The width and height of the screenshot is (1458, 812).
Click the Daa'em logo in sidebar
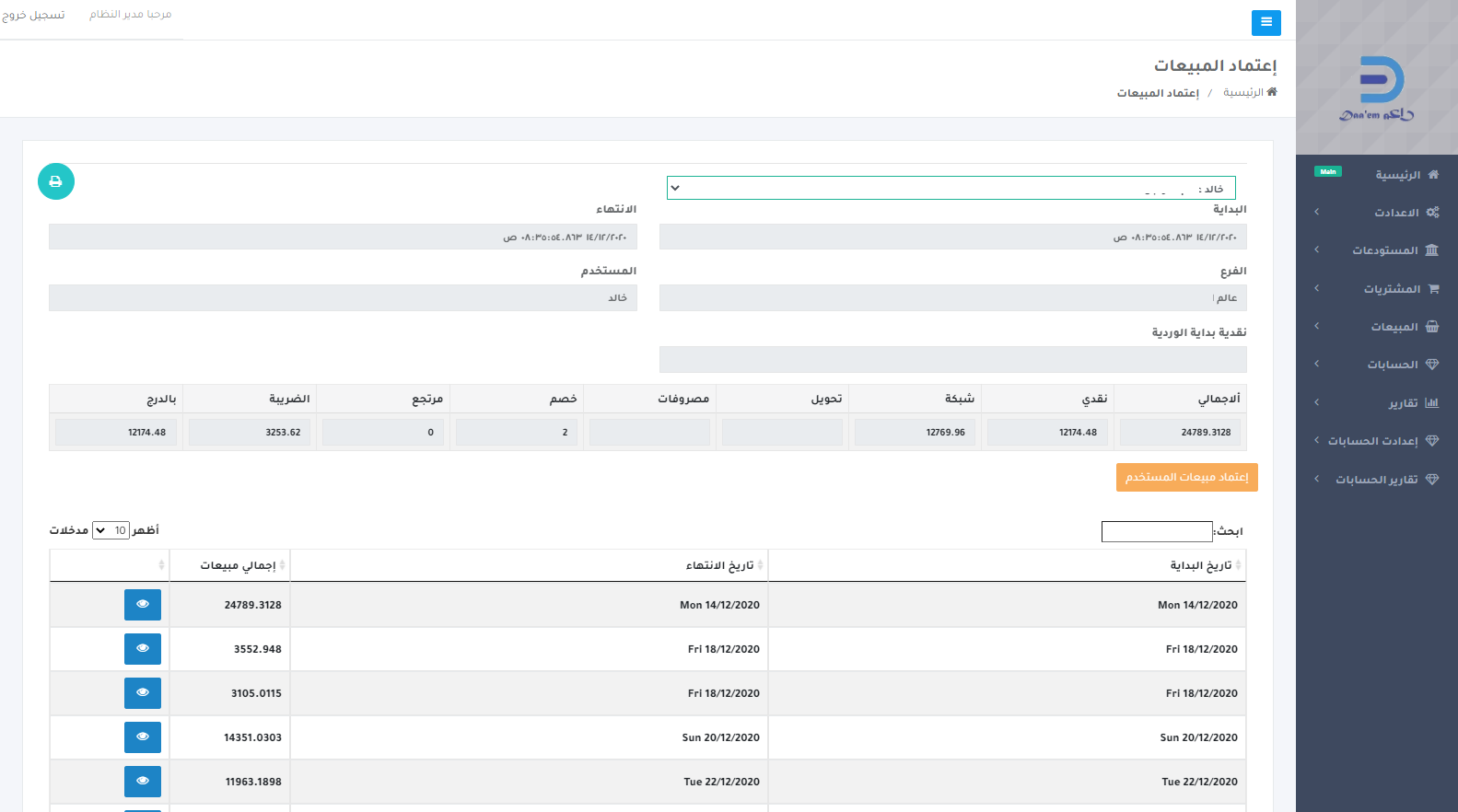(1377, 88)
